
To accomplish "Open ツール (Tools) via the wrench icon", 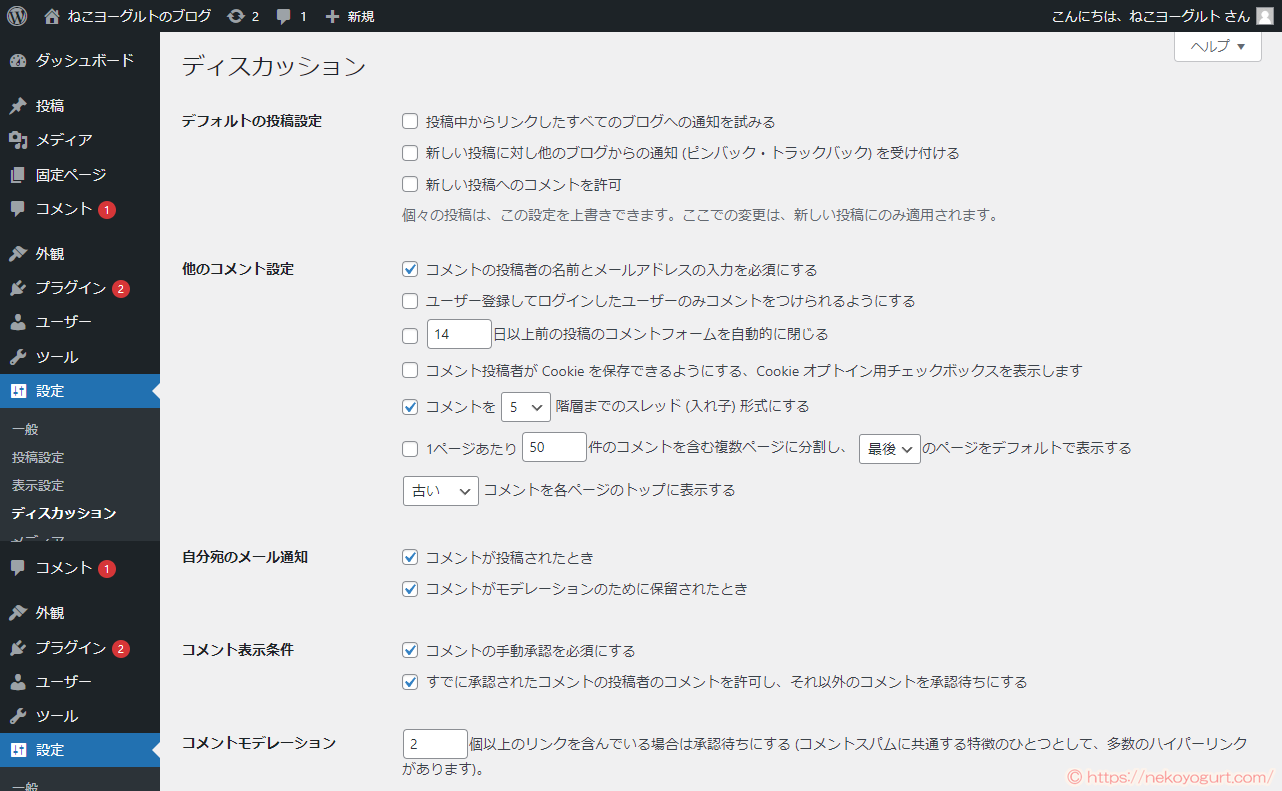I will 18,356.
